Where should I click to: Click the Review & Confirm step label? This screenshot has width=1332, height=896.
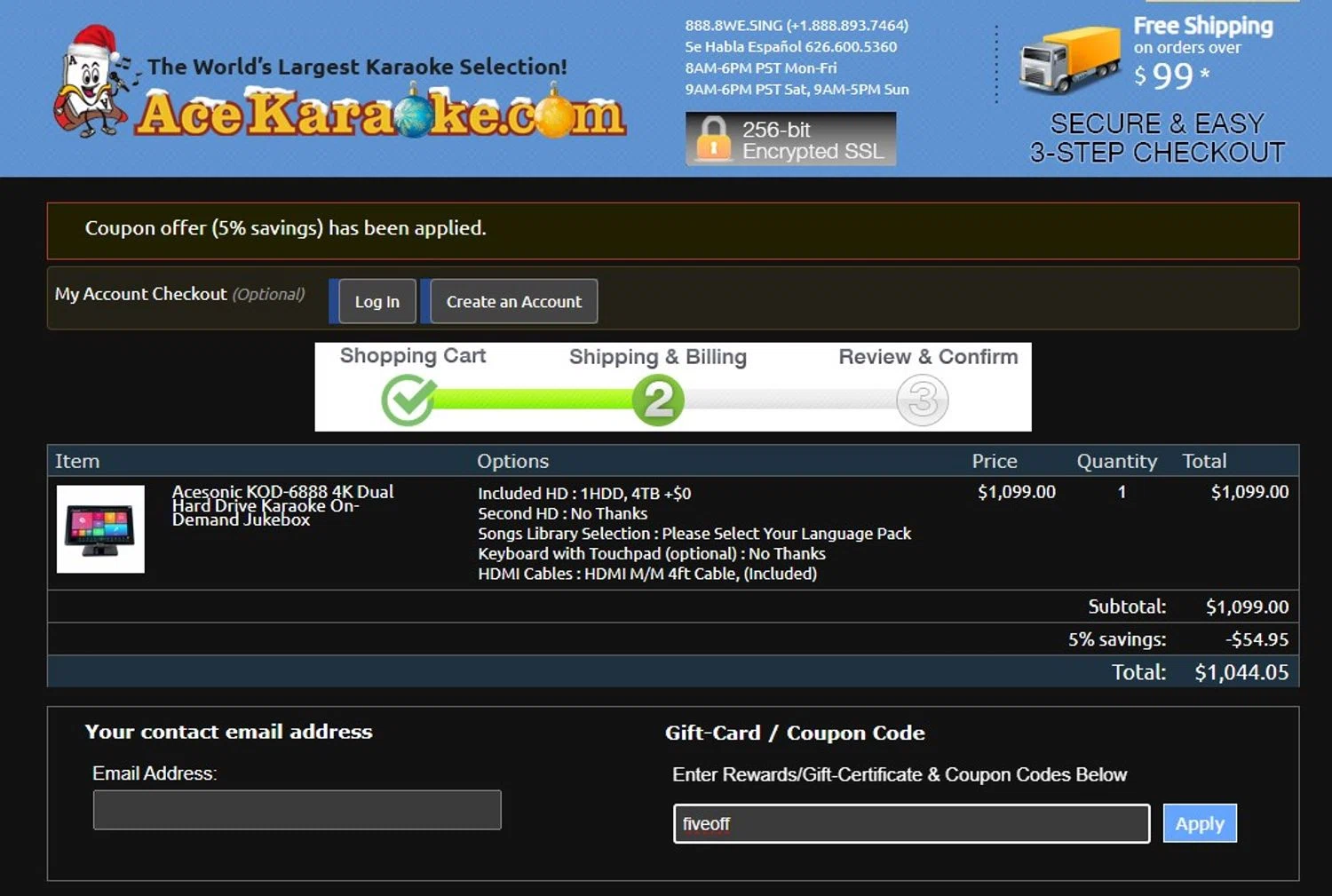[928, 357]
